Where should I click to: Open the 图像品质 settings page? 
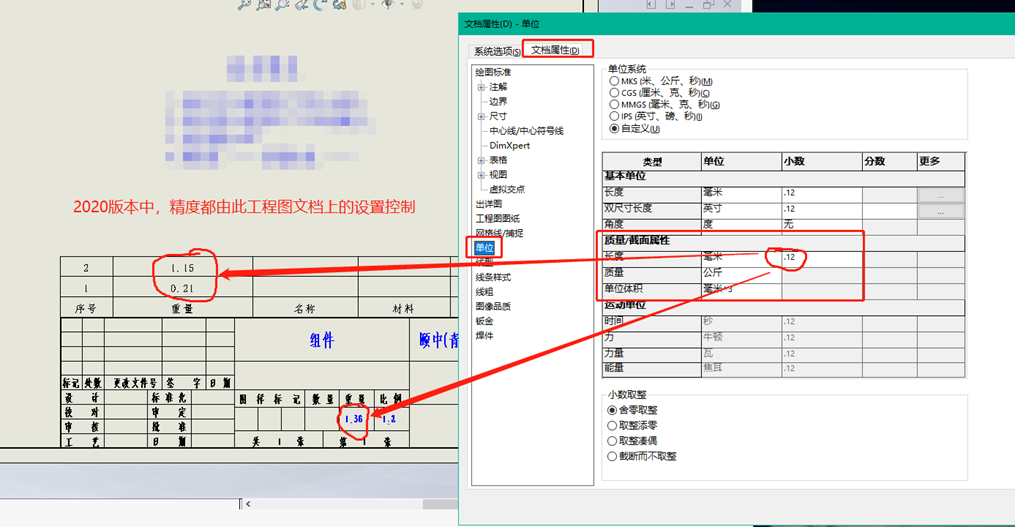(x=493, y=306)
